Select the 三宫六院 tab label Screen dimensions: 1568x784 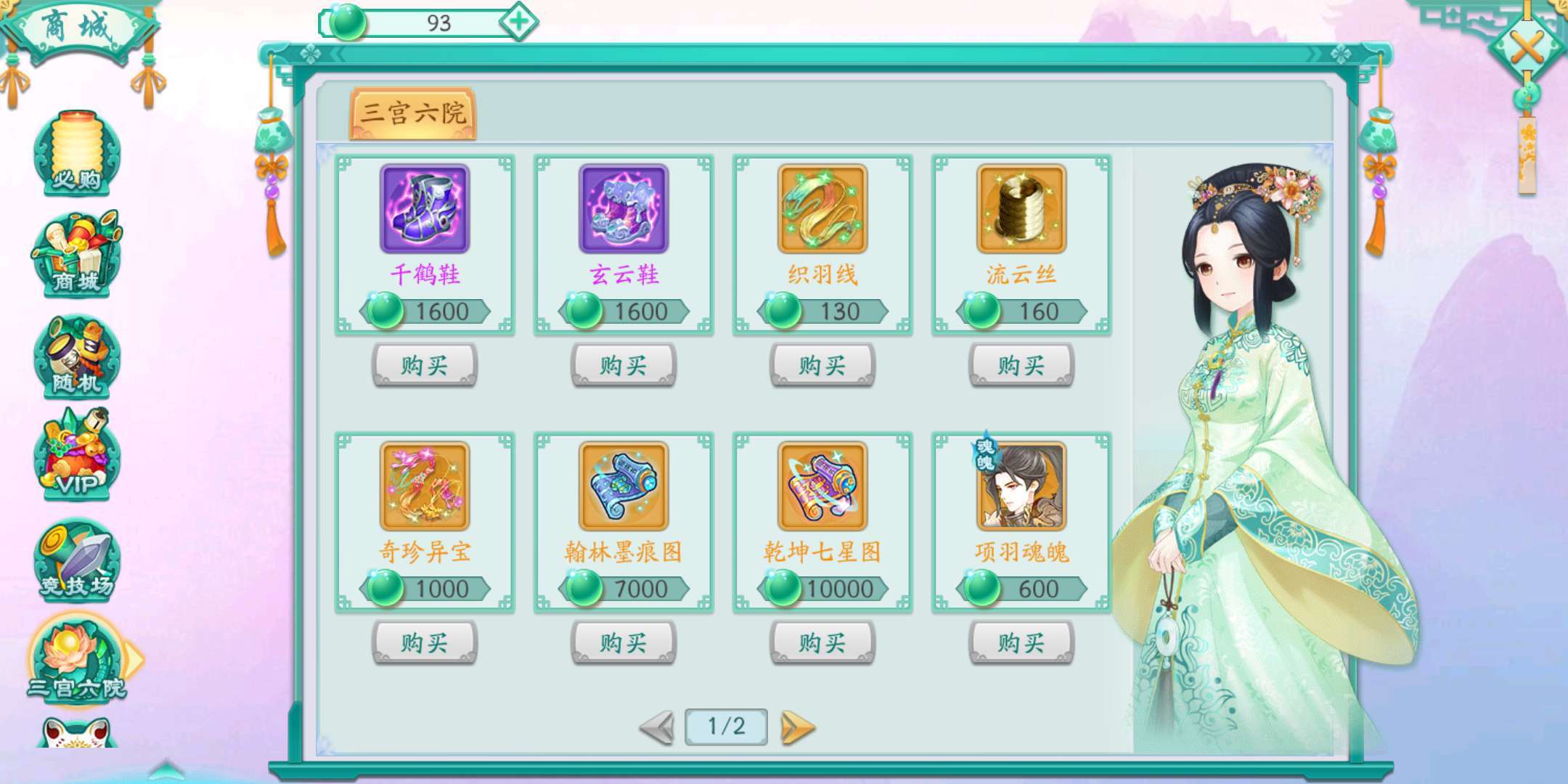[x=413, y=113]
